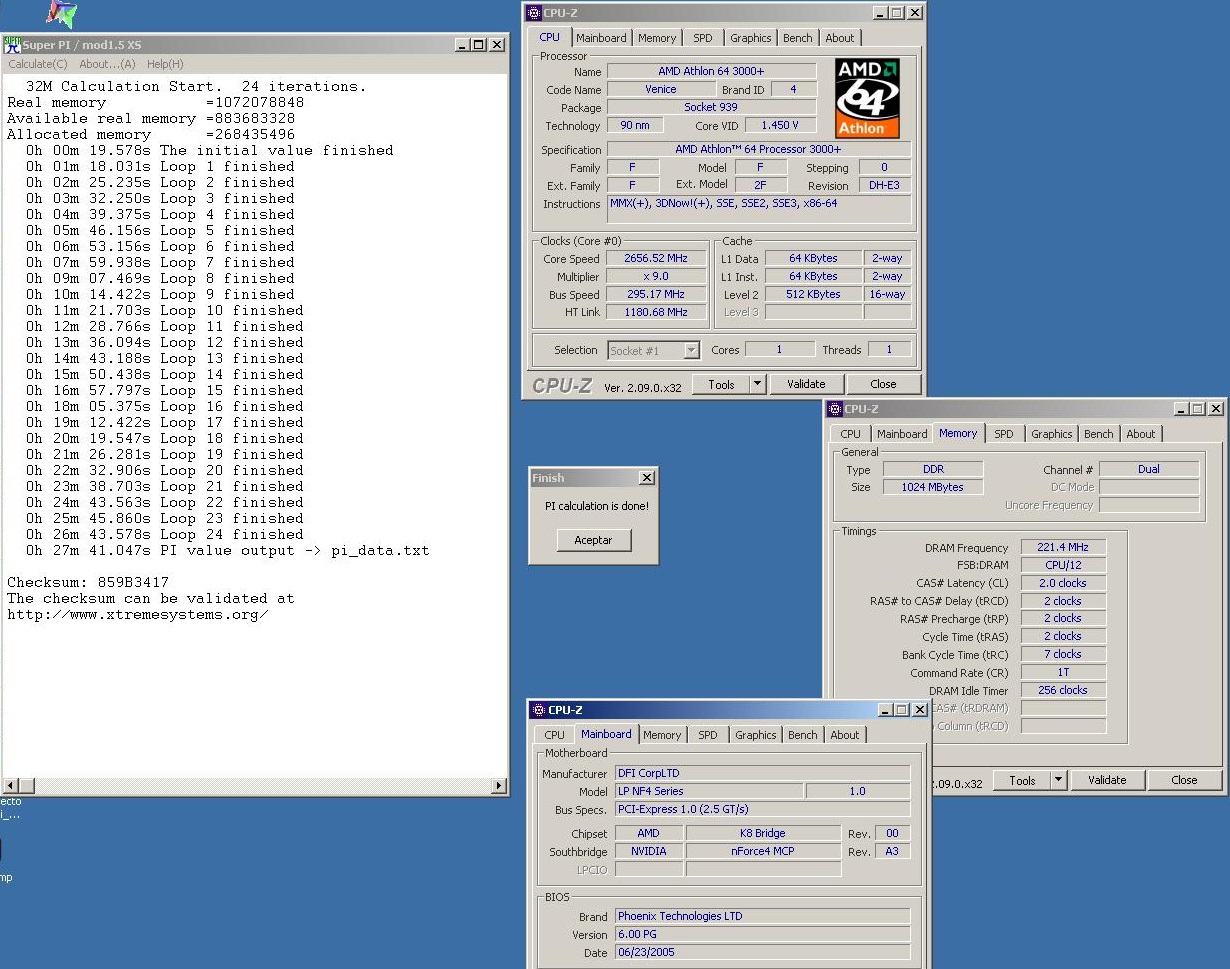The height and width of the screenshot is (969, 1230).
Task: Open the Calculate(C) menu in Super PI
Action: click(37, 64)
